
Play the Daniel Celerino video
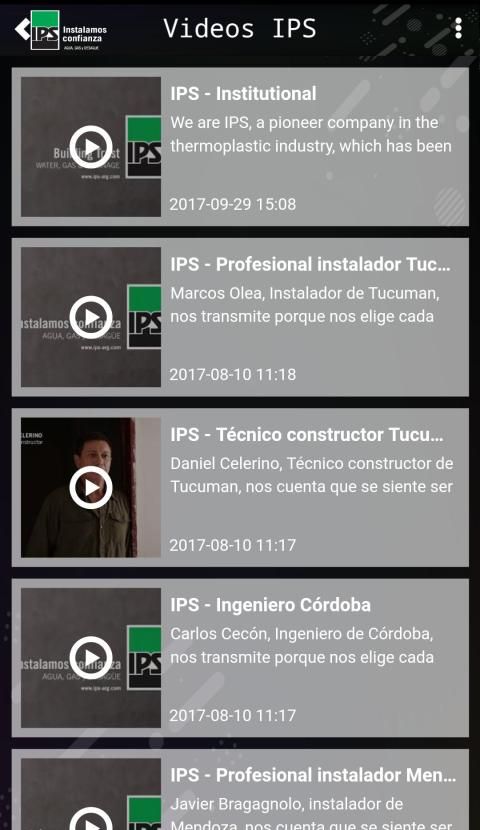tap(91, 488)
